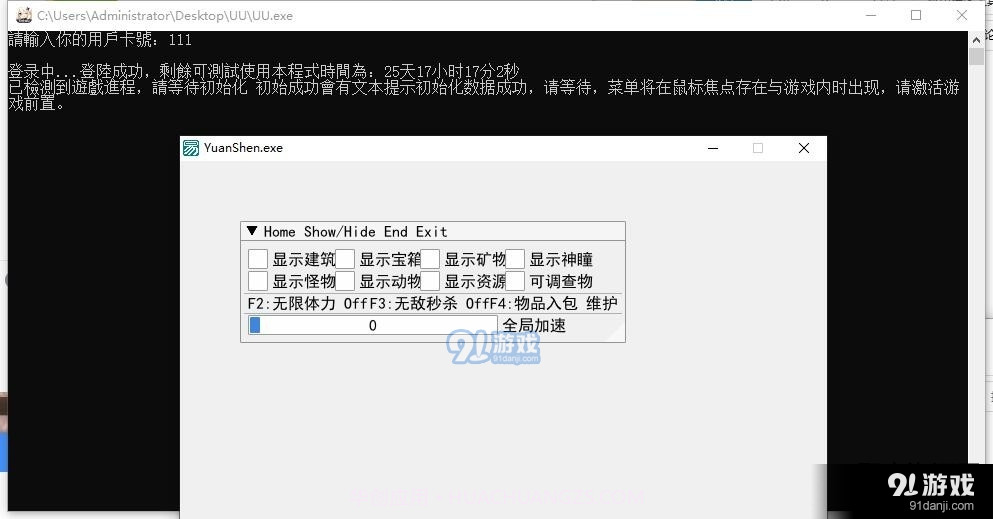
Task: Click the F2:无限体力 Off text
Action: coord(307,304)
